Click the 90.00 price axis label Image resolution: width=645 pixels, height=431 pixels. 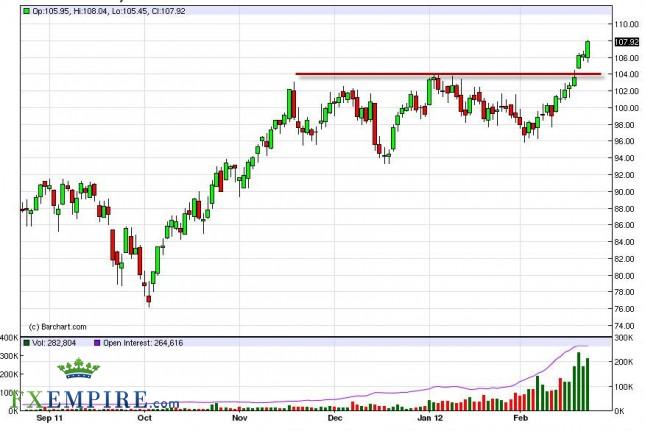click(x=626, y=192)
